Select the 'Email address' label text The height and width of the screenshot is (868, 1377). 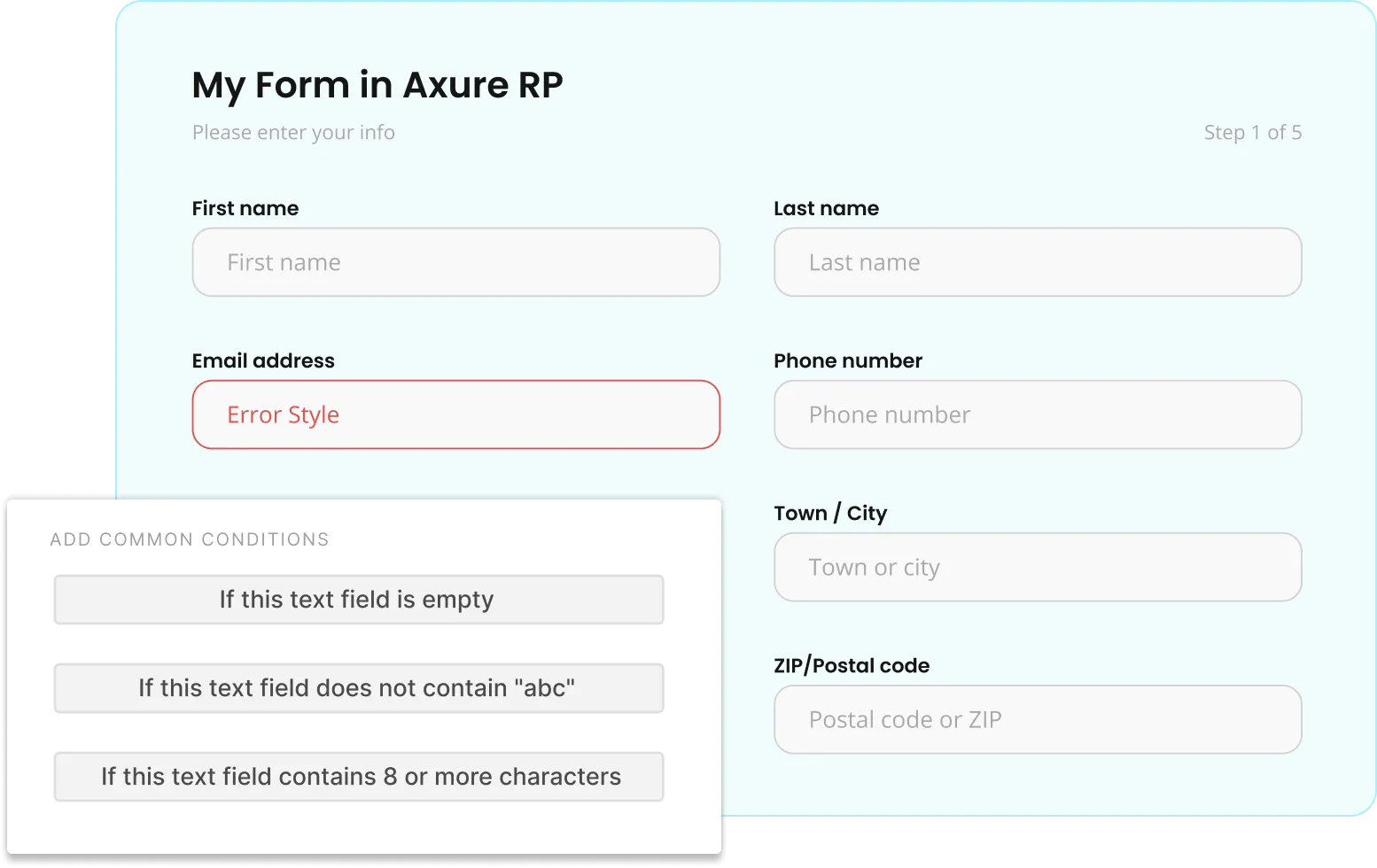(263, 360)
